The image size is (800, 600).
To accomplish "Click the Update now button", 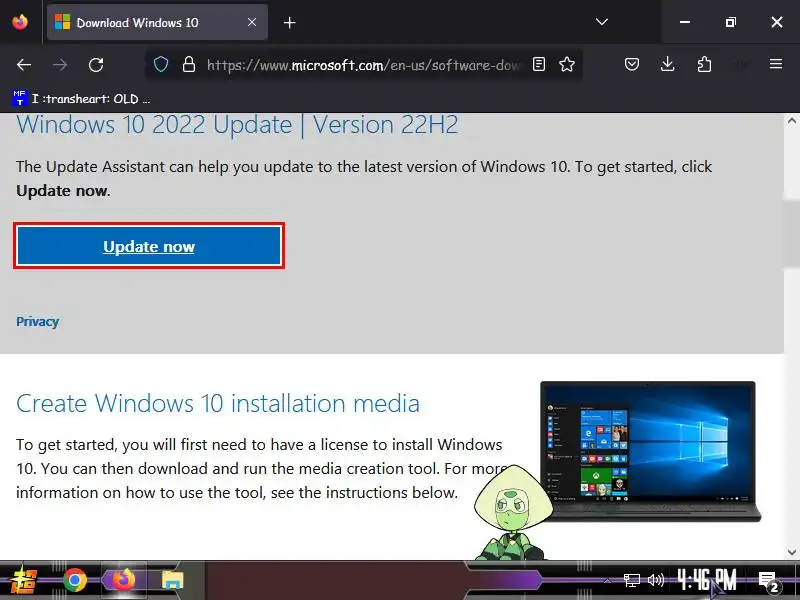I will pyautogui.click(x=149, y=246).
